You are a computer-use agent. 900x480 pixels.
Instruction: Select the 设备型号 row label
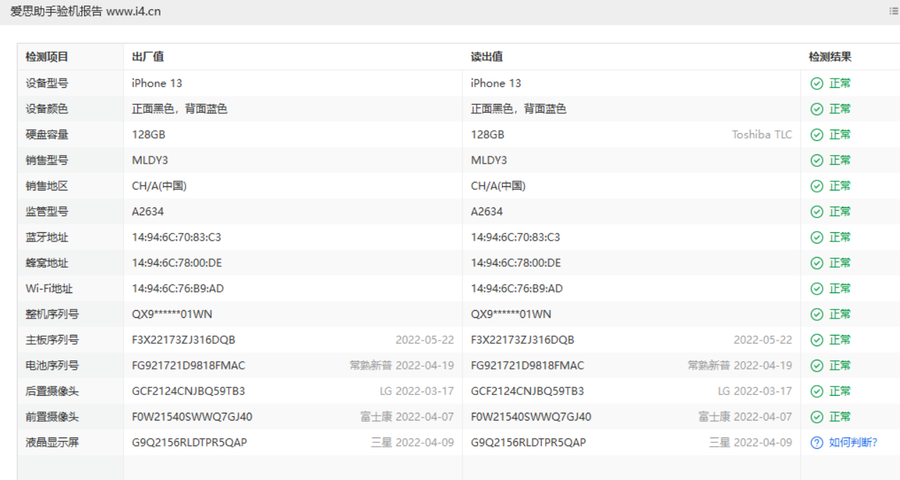tap(46, 83)
